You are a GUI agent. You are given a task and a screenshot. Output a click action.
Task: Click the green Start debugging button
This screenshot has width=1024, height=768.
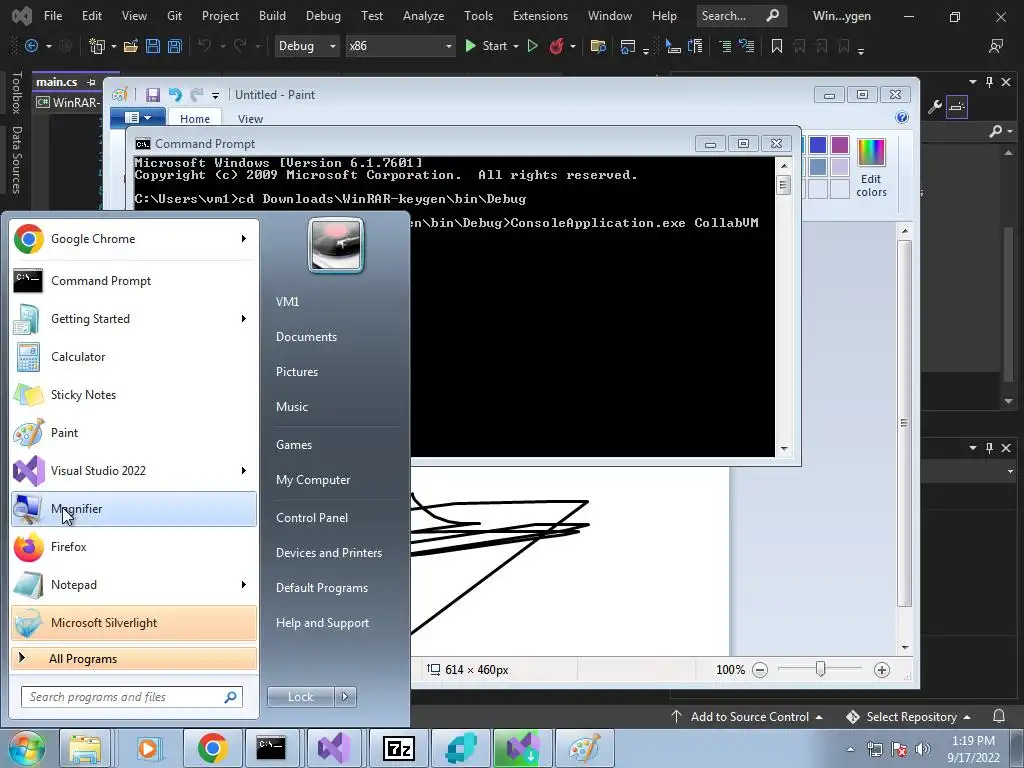pyautogui.click(x=486, y=46)
